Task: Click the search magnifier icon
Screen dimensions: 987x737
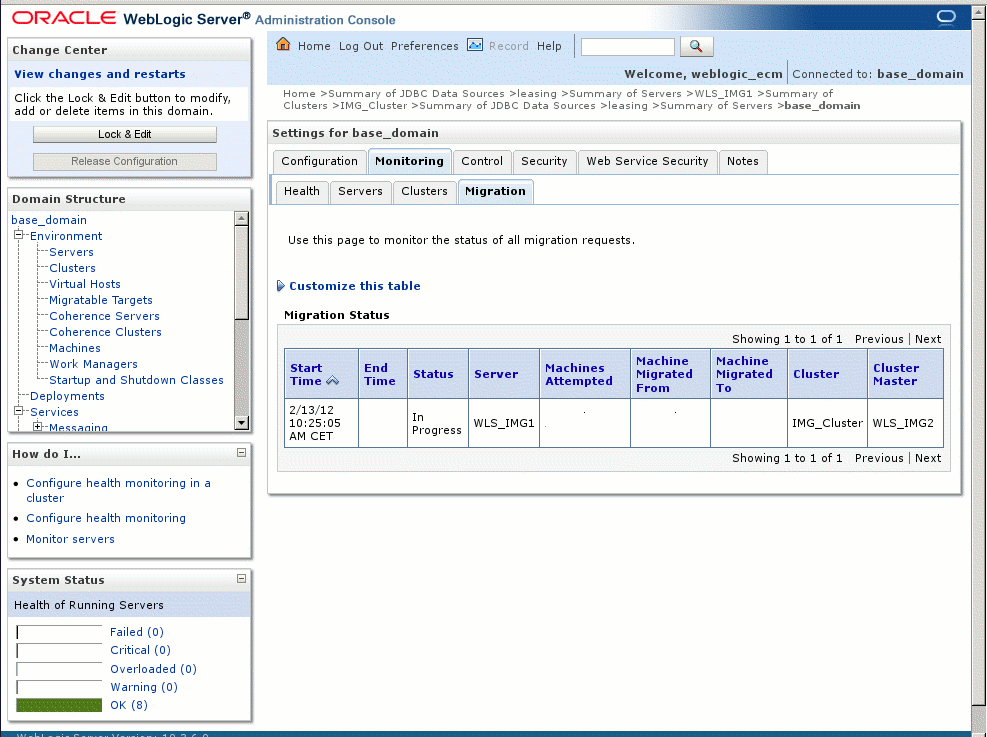Action: (x=696, y=46)
